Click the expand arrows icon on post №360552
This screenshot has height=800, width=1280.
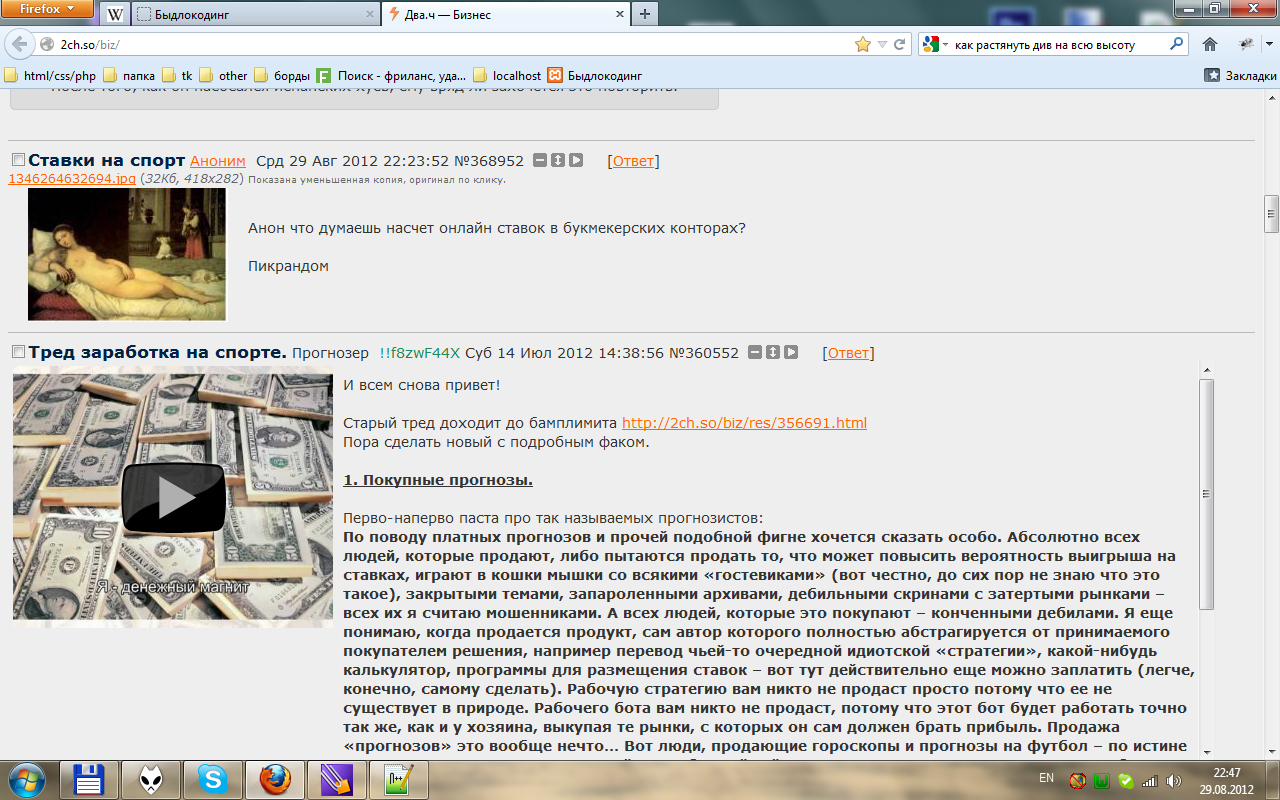(x=773, y=352)
